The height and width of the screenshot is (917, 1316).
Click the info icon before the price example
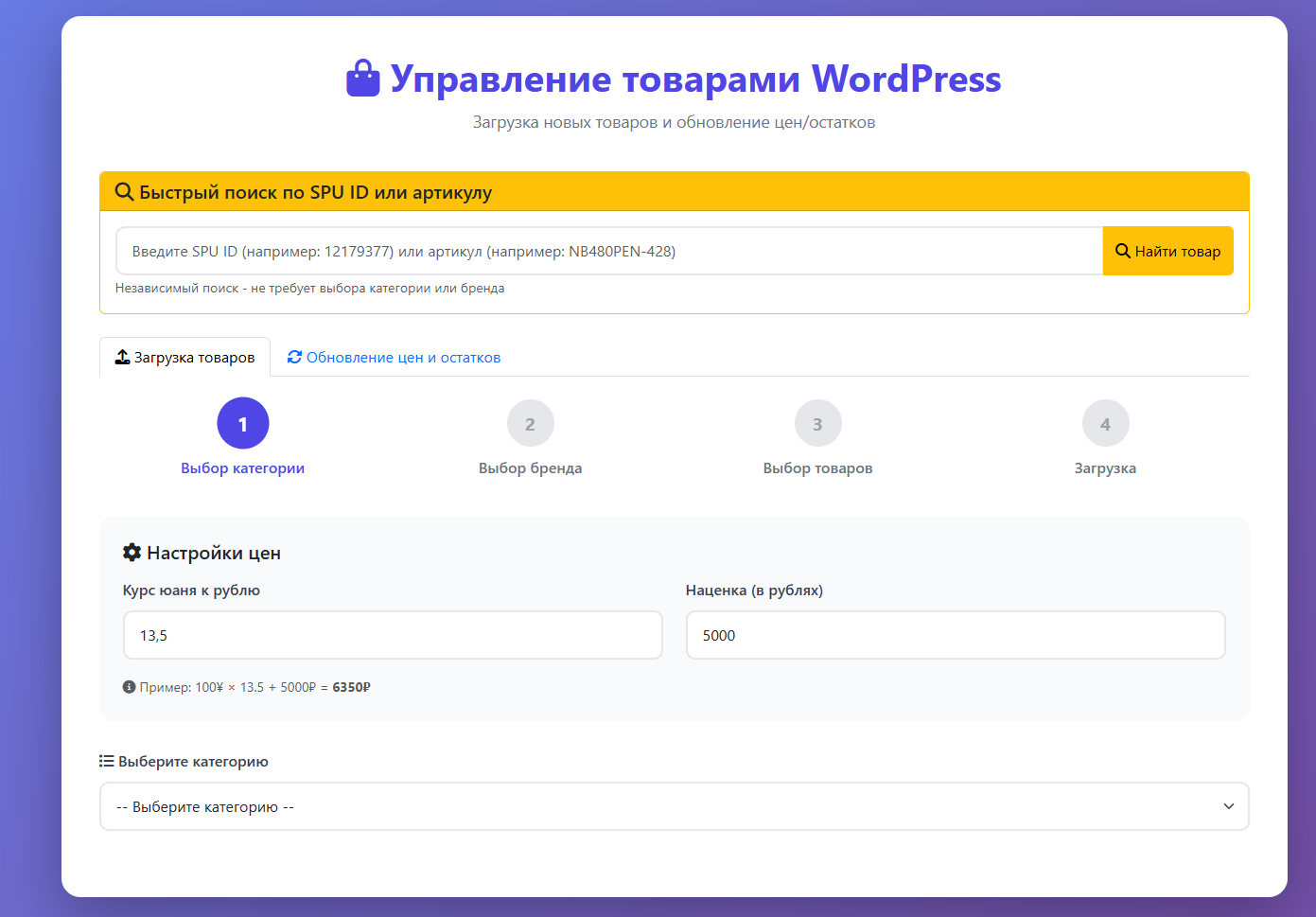129,686
